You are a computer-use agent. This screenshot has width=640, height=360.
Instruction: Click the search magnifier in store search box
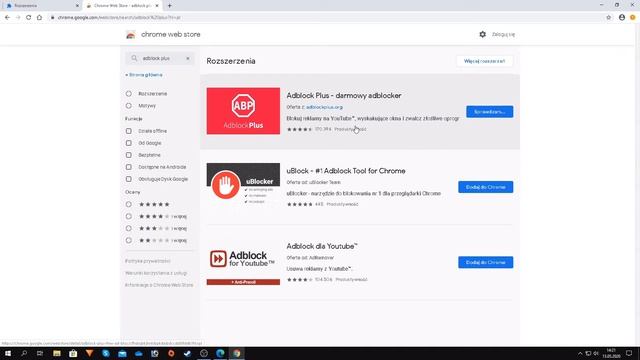tap(134, 58)
